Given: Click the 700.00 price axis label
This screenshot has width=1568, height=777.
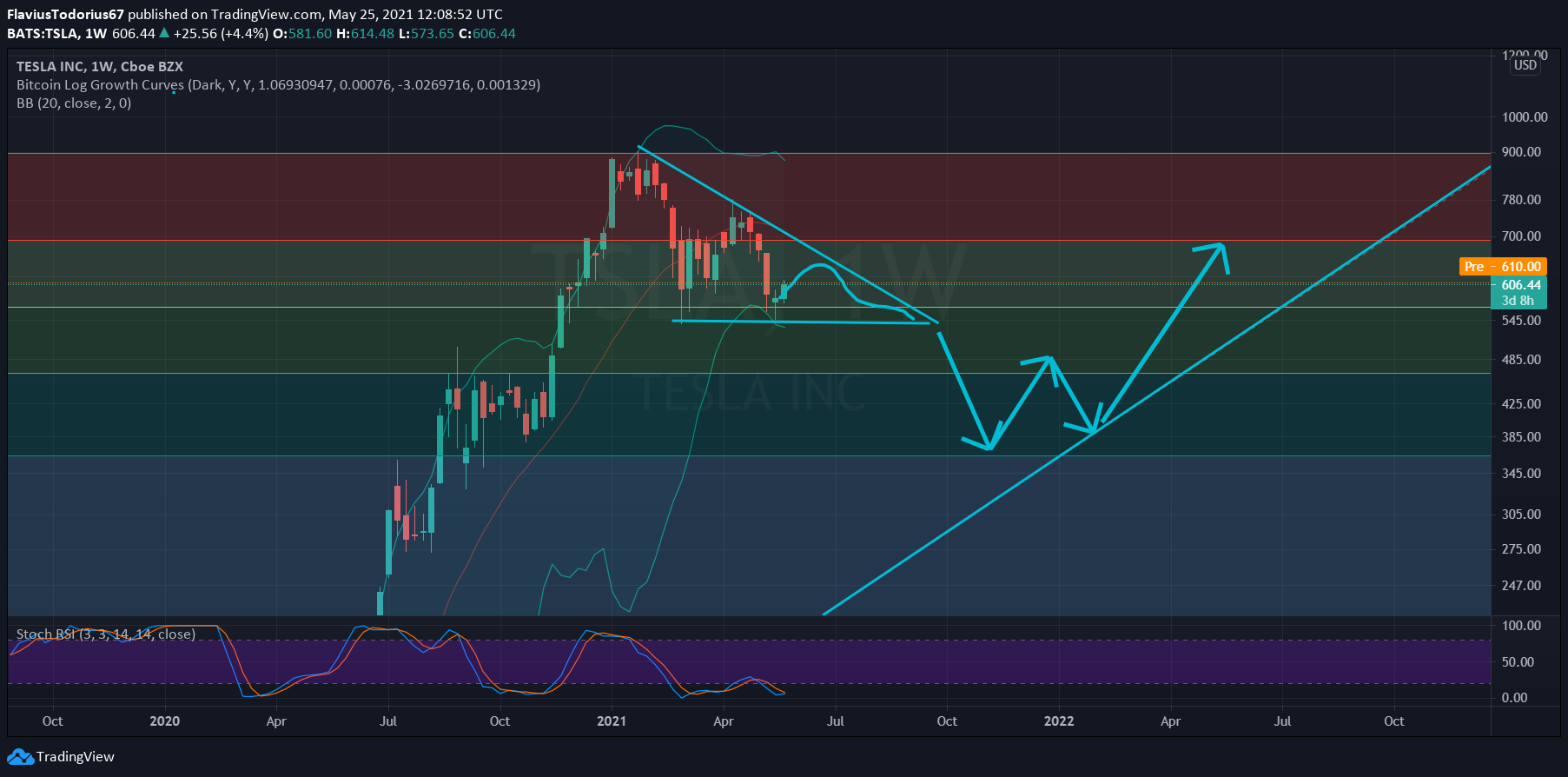Looking at the screenshot, I should [x=1521, y=236].
